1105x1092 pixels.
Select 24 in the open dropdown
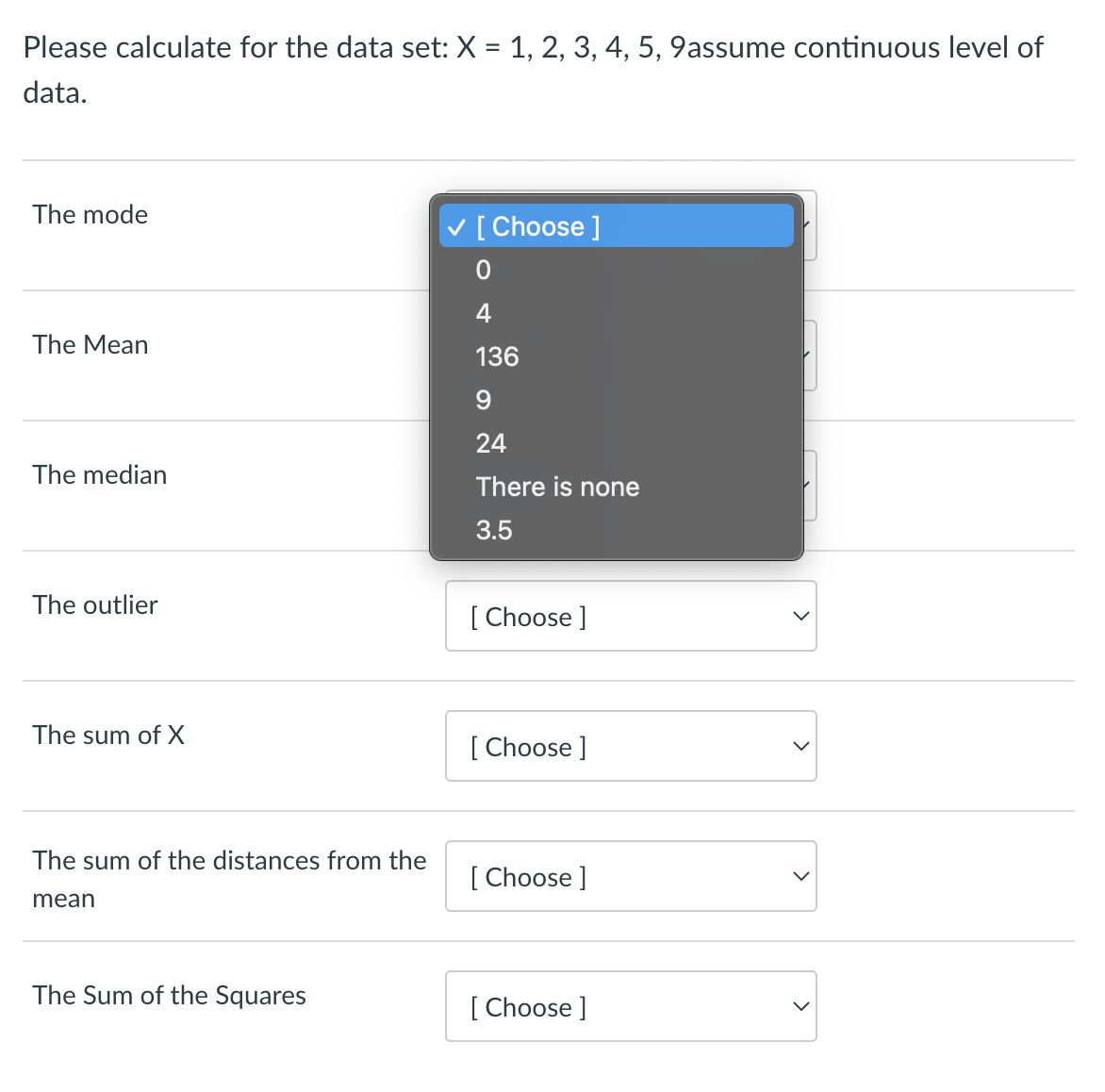pyautogui.click(x=490, y=443)
